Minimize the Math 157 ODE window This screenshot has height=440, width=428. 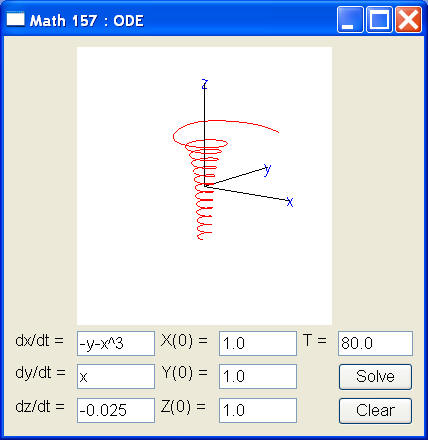point(350,20)
